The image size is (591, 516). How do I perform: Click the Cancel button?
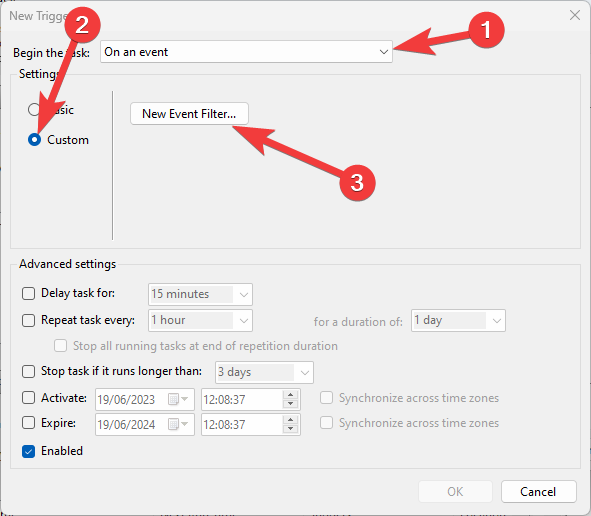click(x=538, y=492)
